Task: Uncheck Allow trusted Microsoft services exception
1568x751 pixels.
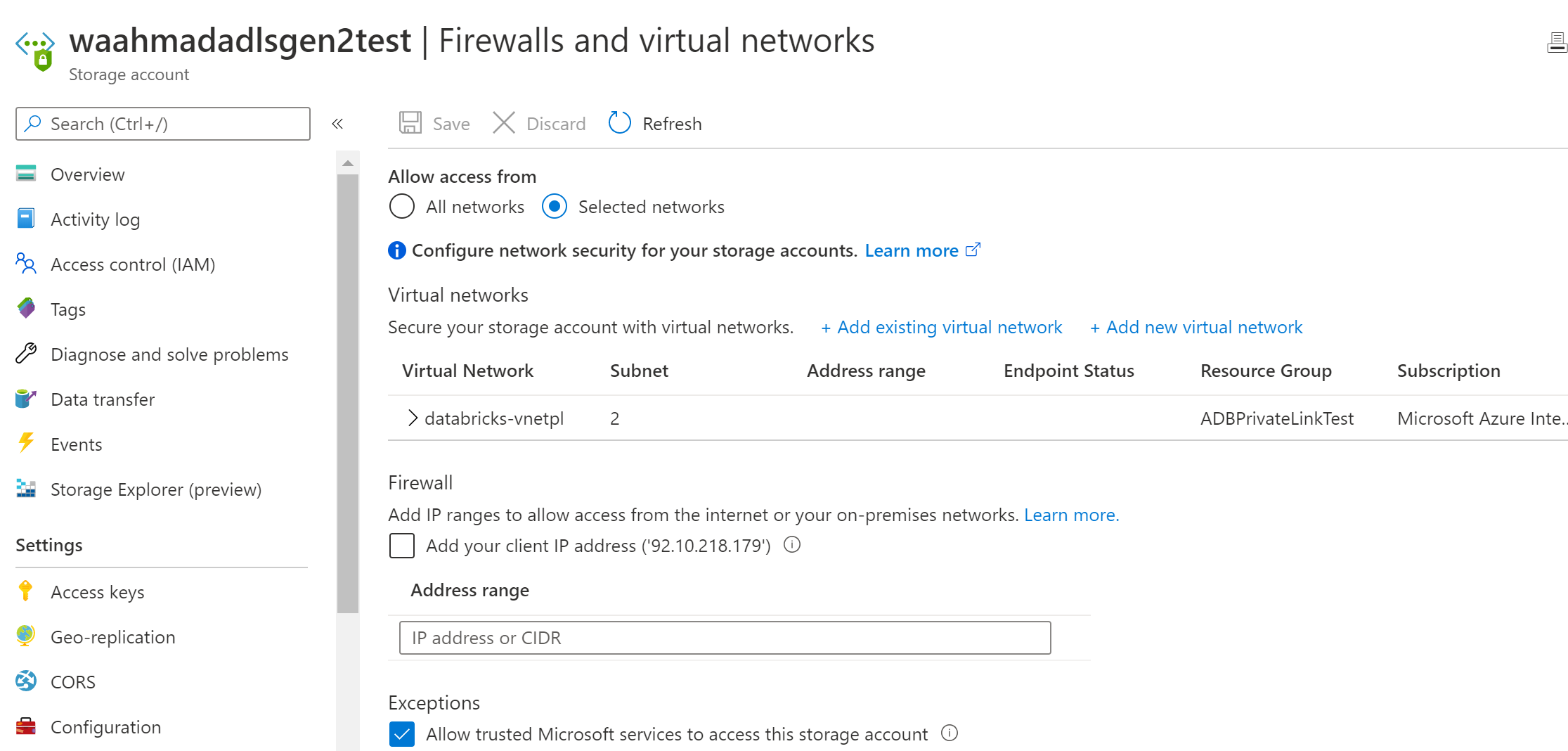Action: coord(401,733)
